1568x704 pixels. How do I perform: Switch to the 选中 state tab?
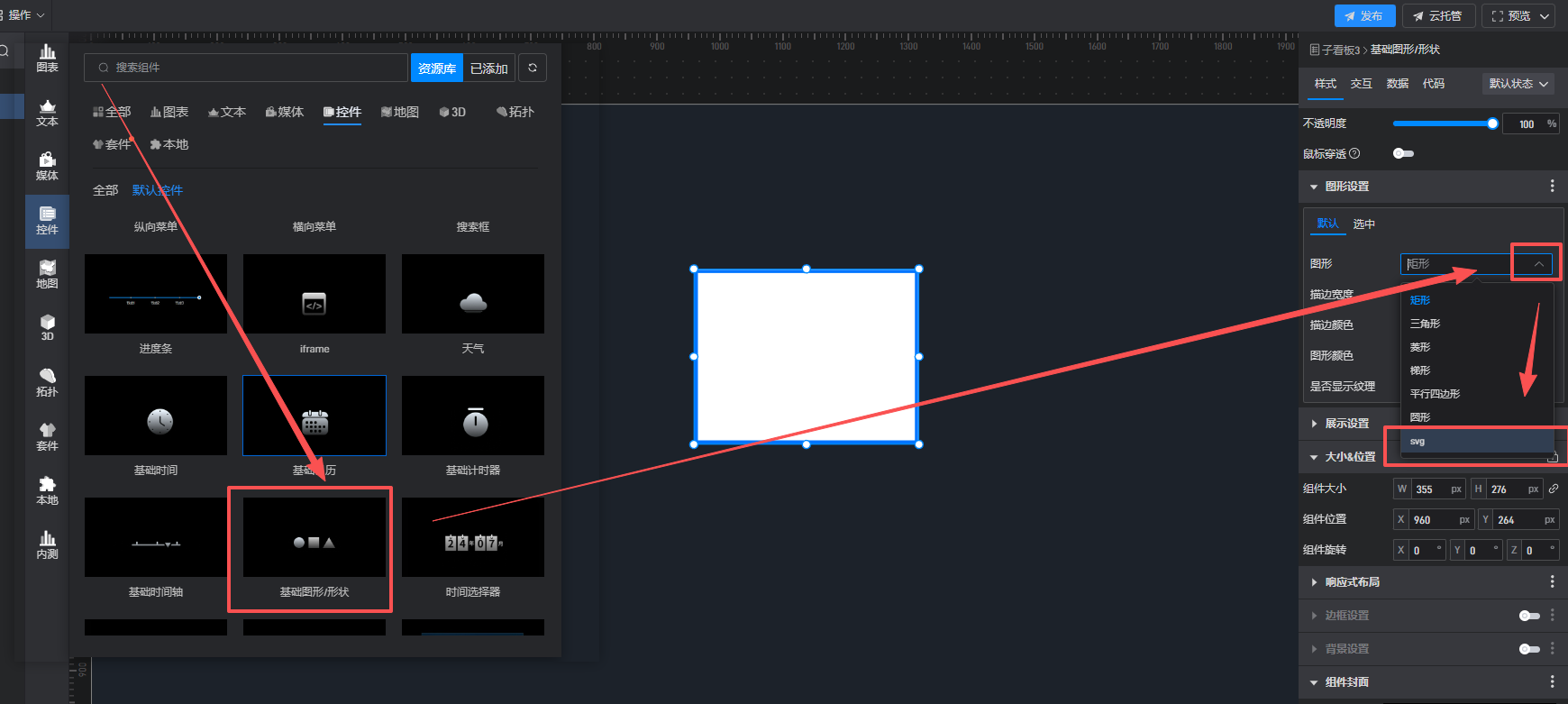tap(1363, 224)
